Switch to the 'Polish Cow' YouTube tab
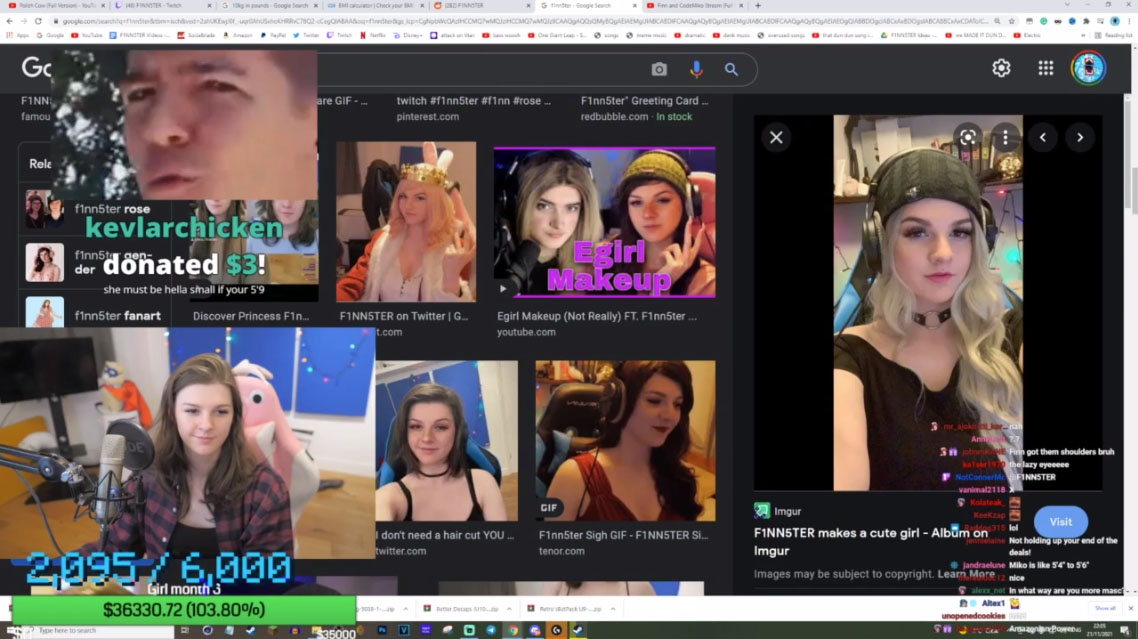Screen dimensions: 1138x639 click(x=56, y=5)
